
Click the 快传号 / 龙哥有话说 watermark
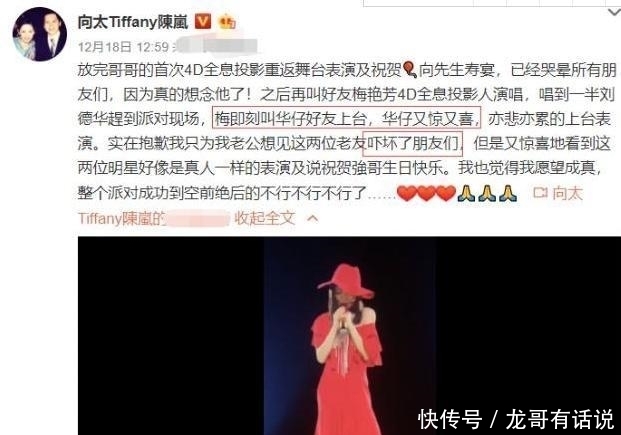click(x=516, y=419)
